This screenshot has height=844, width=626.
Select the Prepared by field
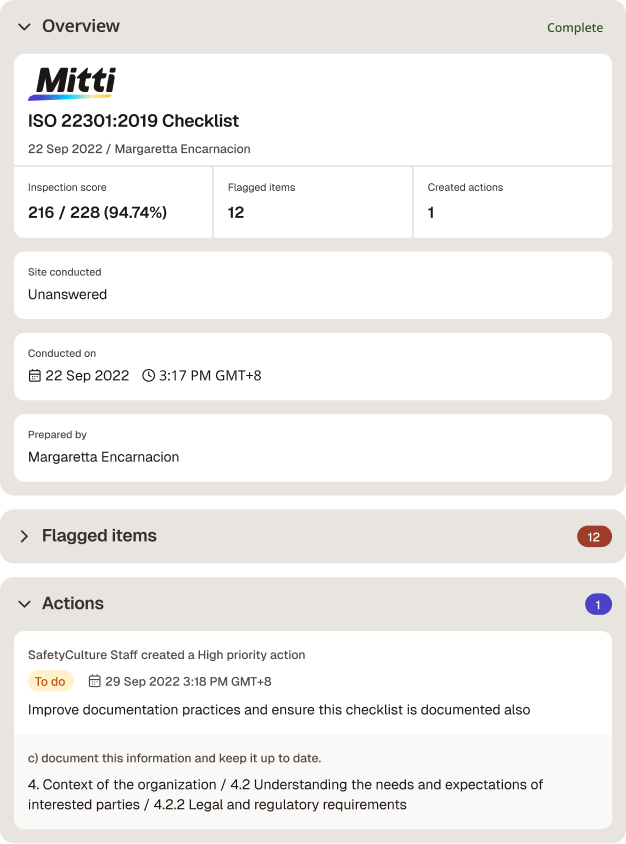click(313, 448)
